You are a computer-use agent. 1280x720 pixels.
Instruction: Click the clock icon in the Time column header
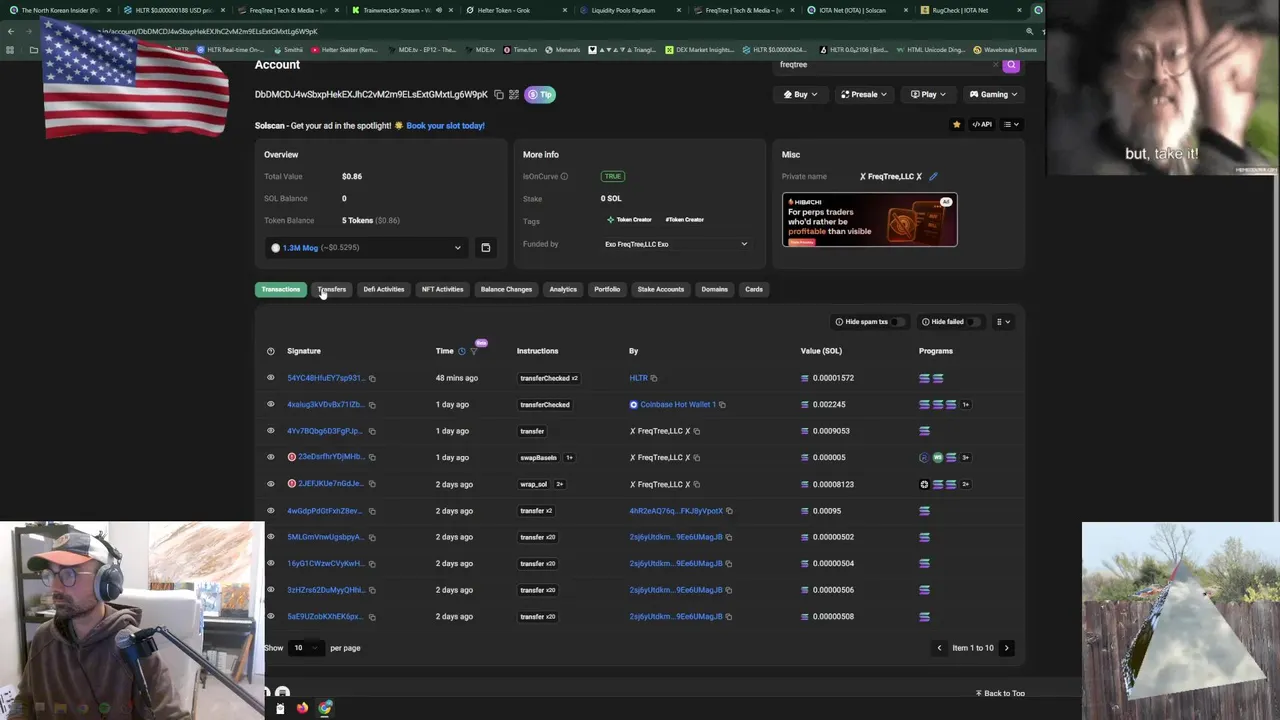(x=462, y=351)
